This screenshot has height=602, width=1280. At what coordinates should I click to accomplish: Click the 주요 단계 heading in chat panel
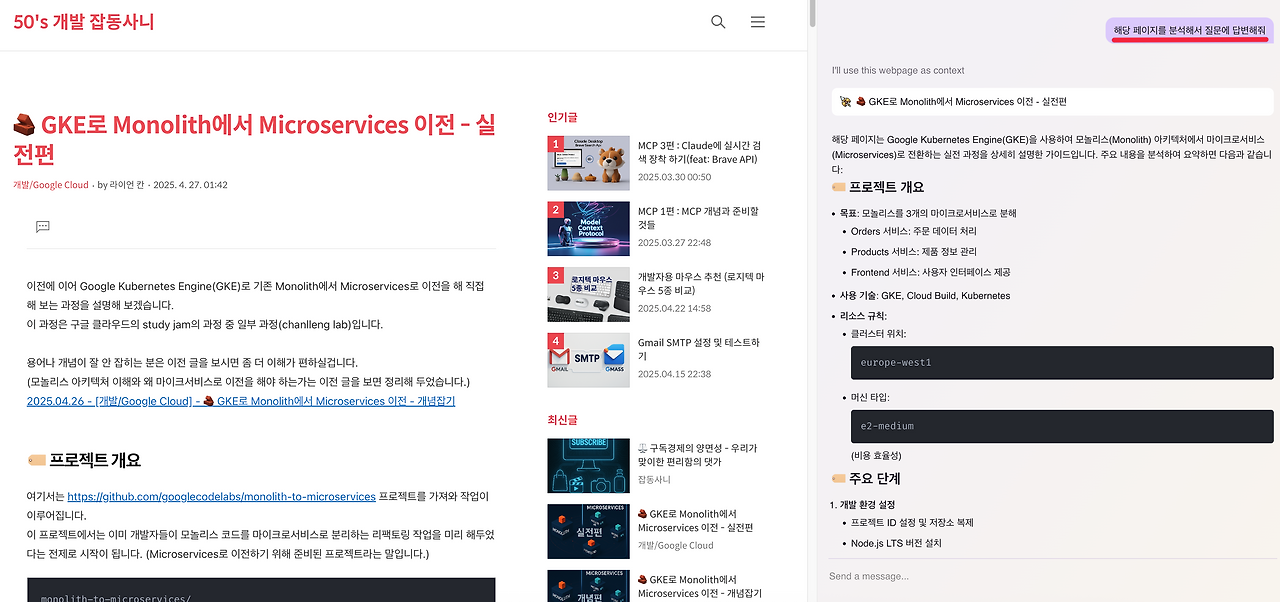coord(866,479)
